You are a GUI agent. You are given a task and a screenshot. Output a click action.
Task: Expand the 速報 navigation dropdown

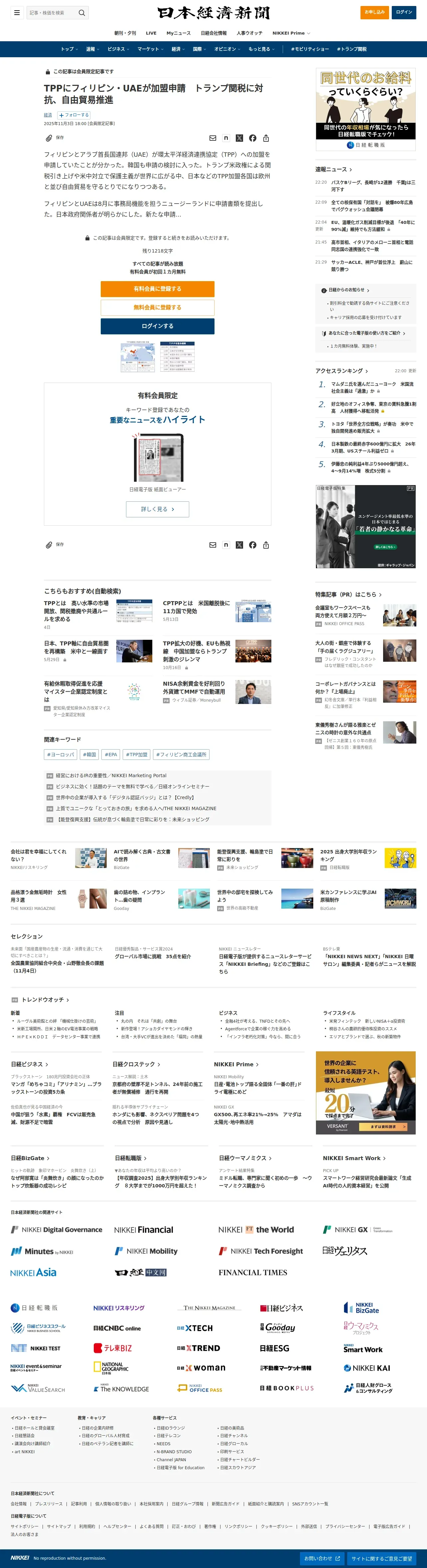pyautogui.click(x=92, y=49)
